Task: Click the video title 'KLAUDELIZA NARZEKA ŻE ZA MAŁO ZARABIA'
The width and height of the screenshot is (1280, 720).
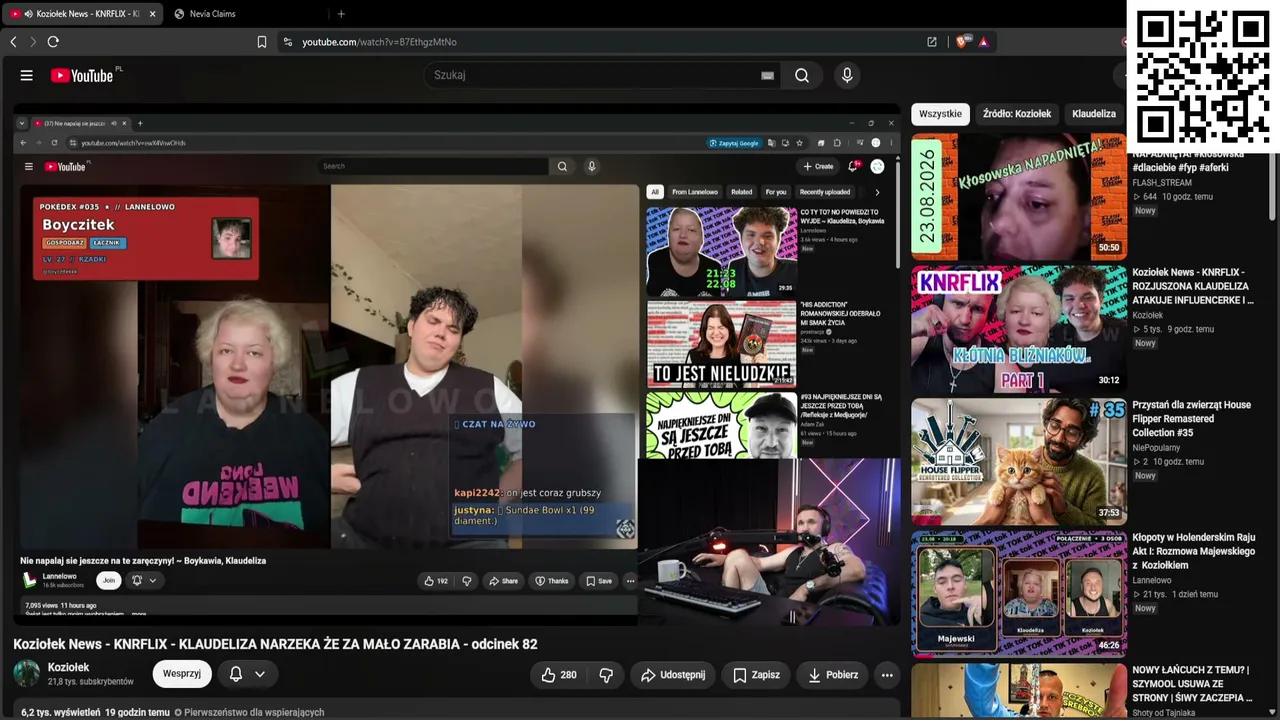Action: pos(275,644)
